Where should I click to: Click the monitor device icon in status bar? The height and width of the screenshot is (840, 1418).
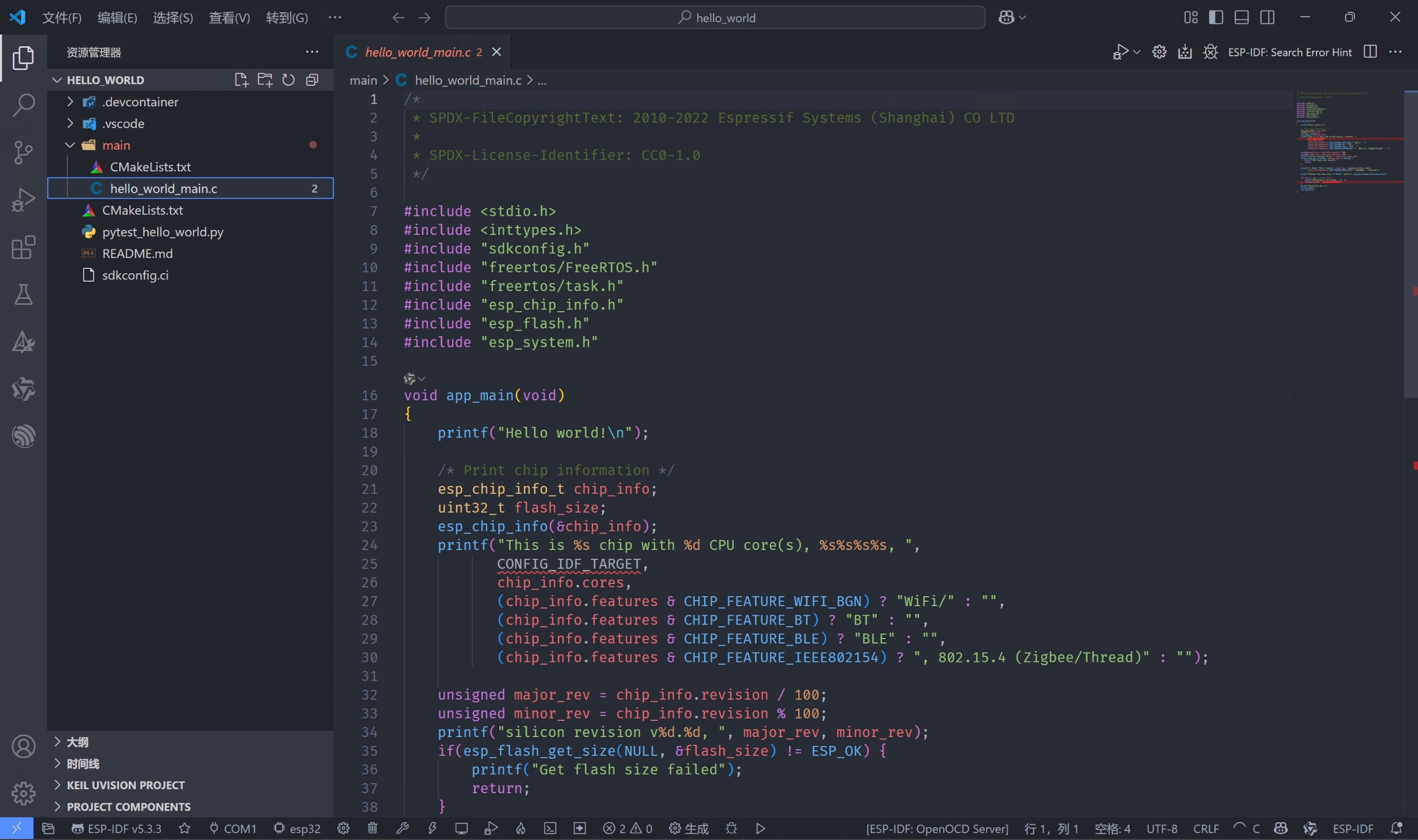pyautogui.click(x=462, y=828)
